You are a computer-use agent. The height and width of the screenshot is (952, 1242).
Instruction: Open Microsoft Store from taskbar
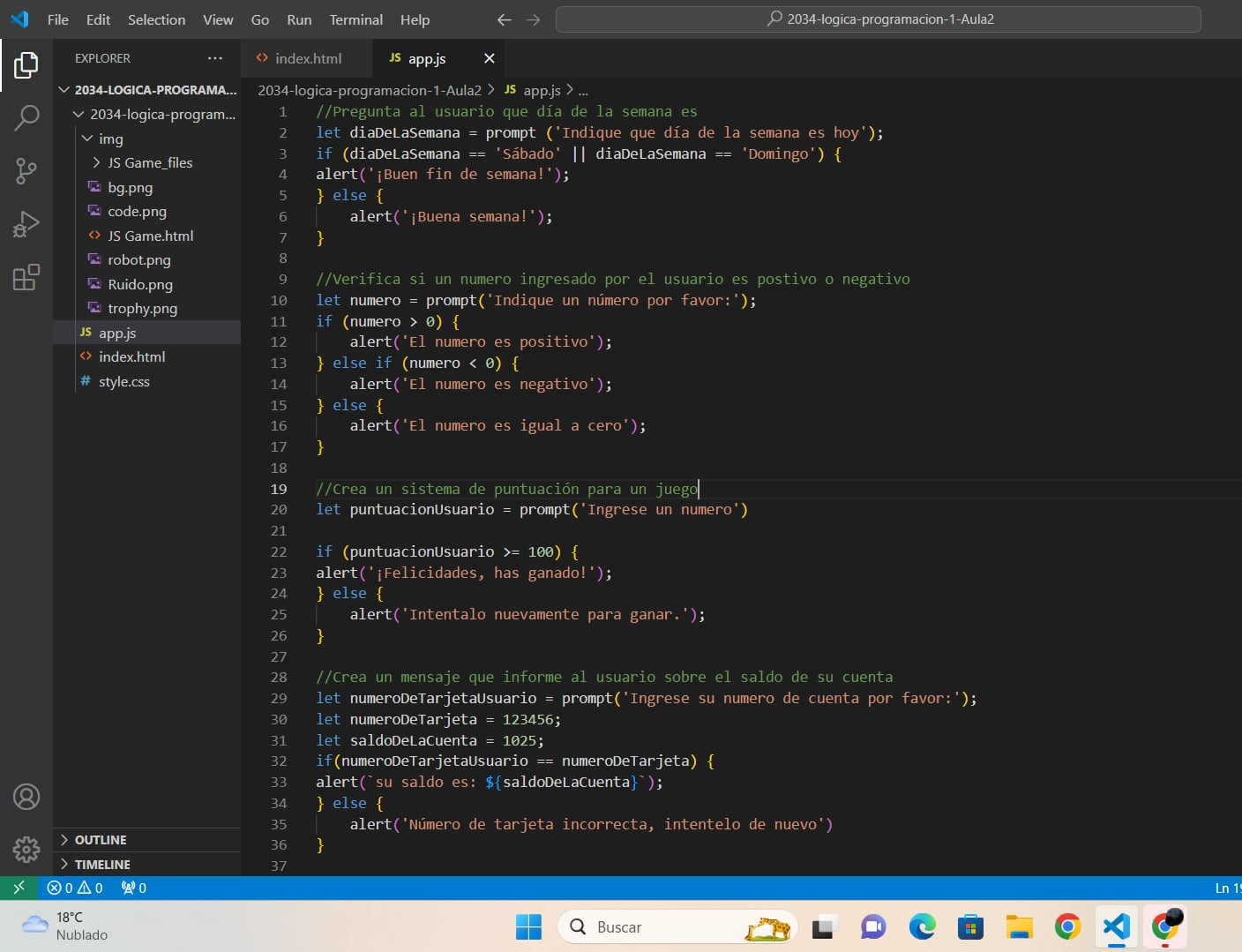[970, 926]
